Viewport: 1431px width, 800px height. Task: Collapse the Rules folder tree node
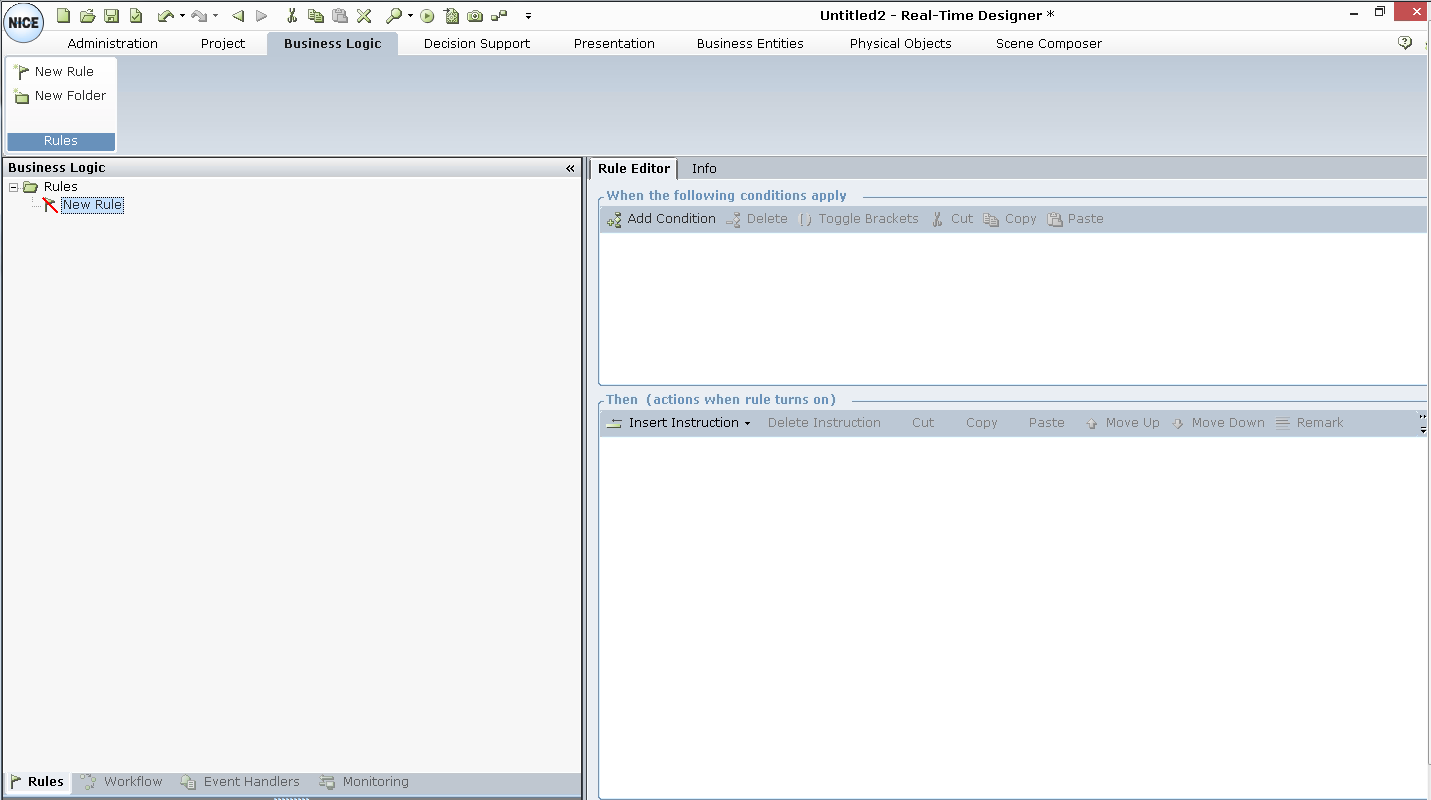(14, 187)
